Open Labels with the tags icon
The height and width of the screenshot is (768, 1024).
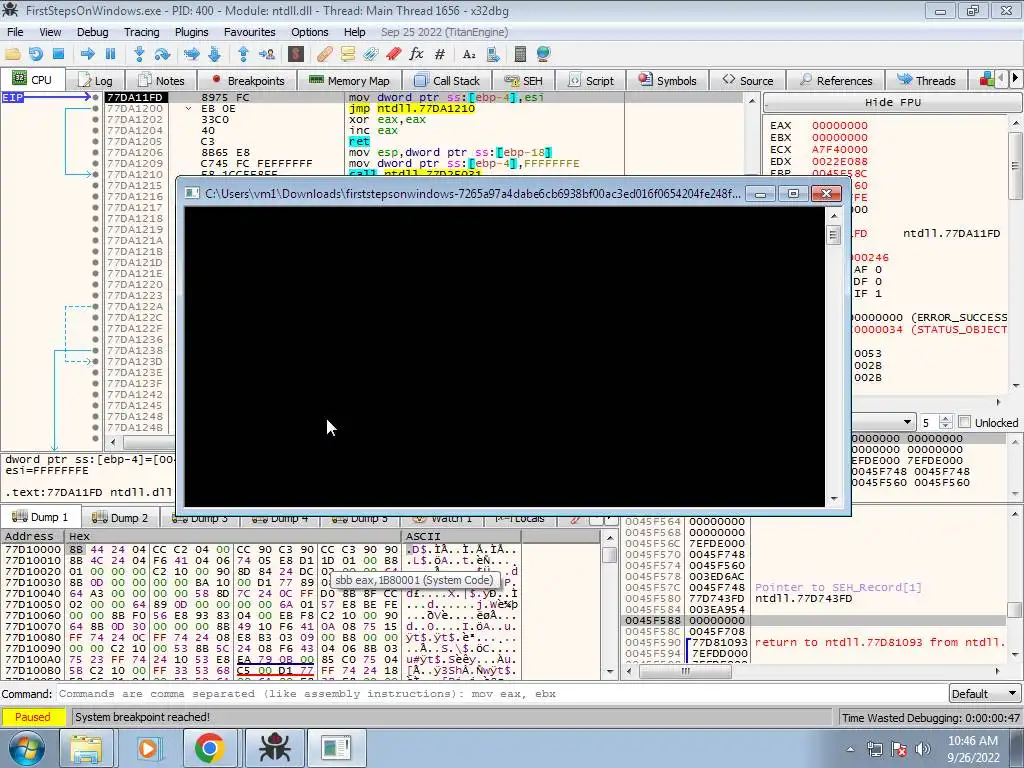click(370, 54)
